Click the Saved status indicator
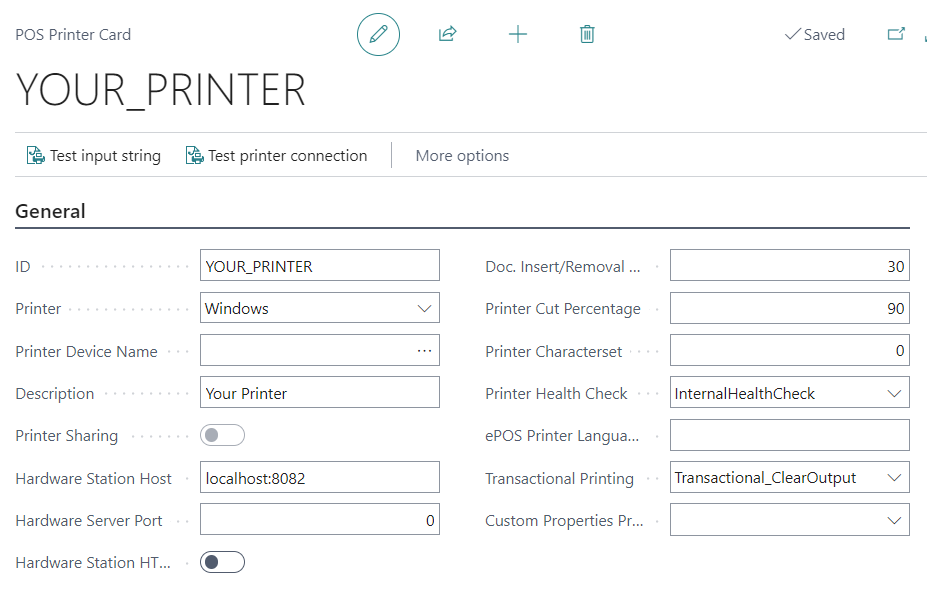This screenshot has height=598, width=927. click(815, 35)
